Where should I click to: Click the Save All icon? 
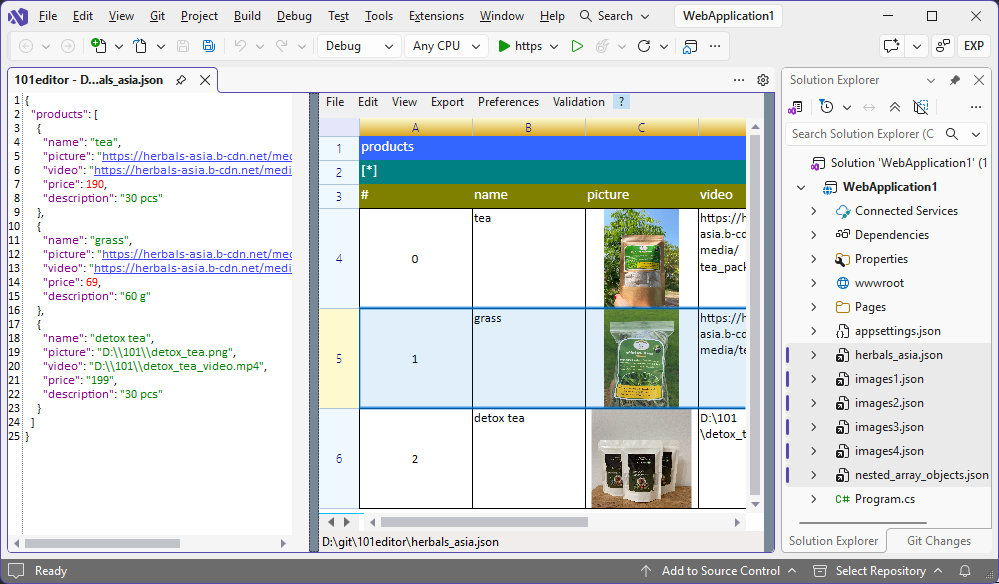(208, 46)
